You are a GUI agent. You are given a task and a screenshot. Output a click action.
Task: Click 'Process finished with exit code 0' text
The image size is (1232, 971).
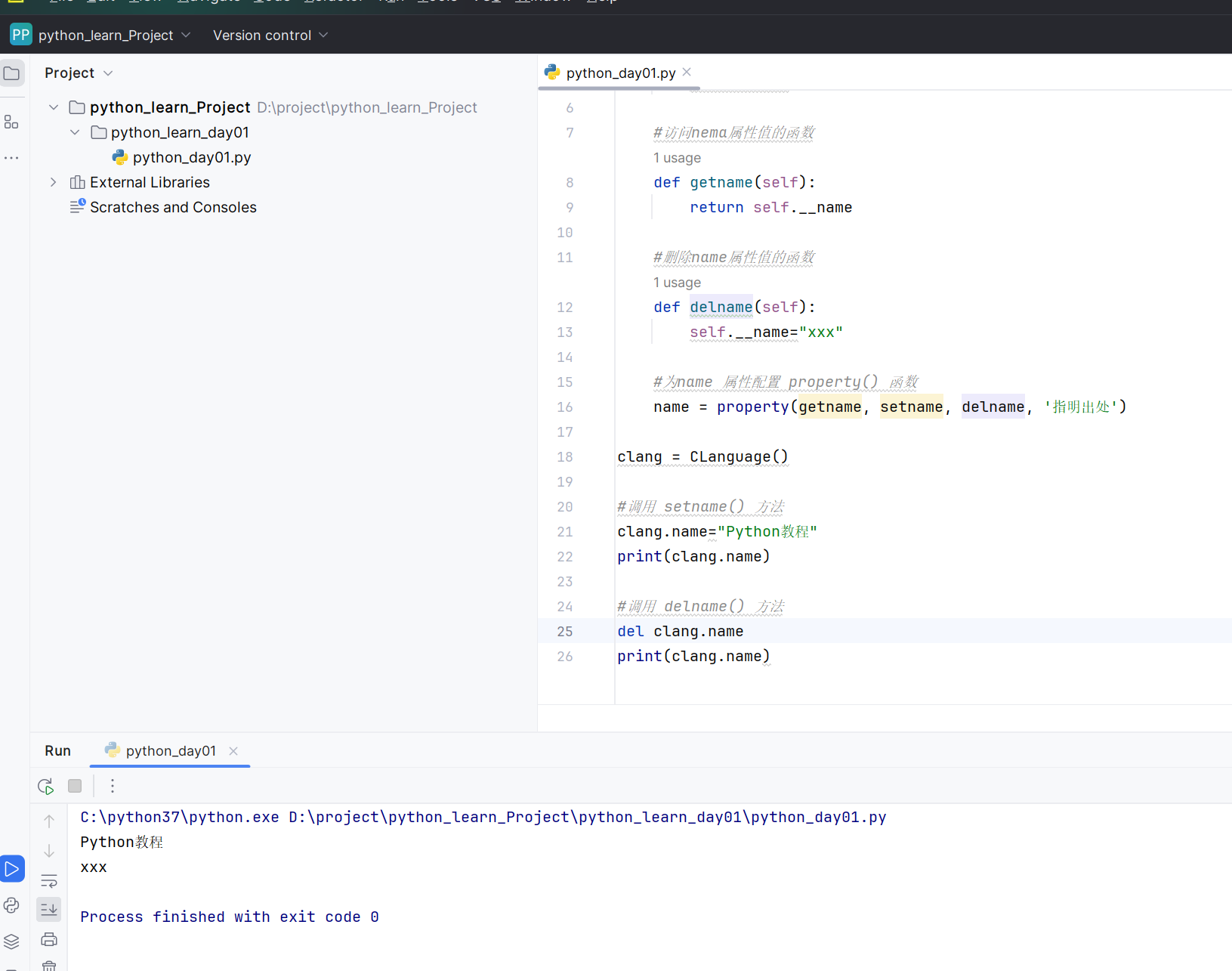[230, 917]
